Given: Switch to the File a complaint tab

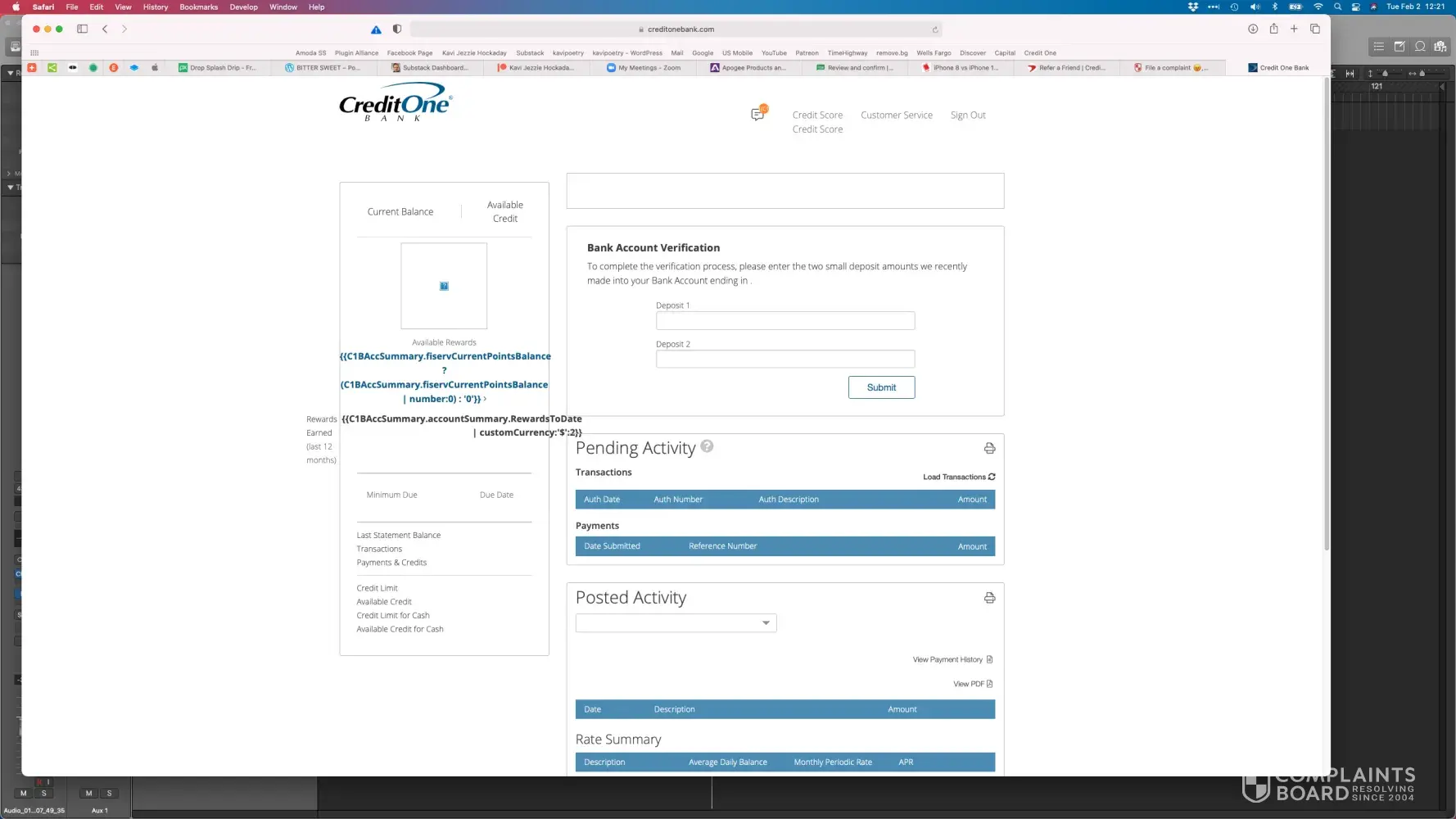Looking at the screenshot, I should [1171, 68].
